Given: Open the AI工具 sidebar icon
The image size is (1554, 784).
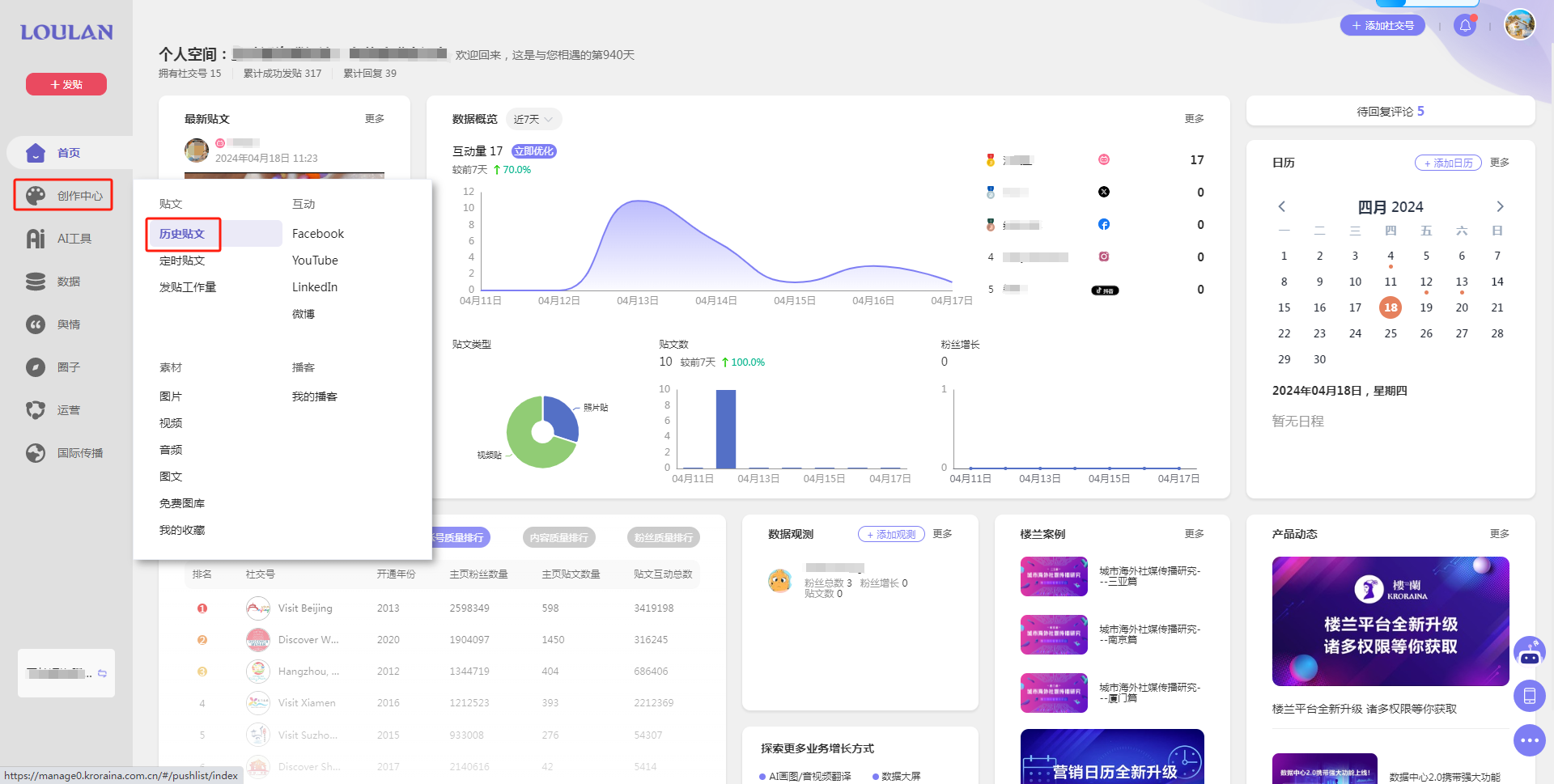Looking at the screenshot, I should 36,239.
